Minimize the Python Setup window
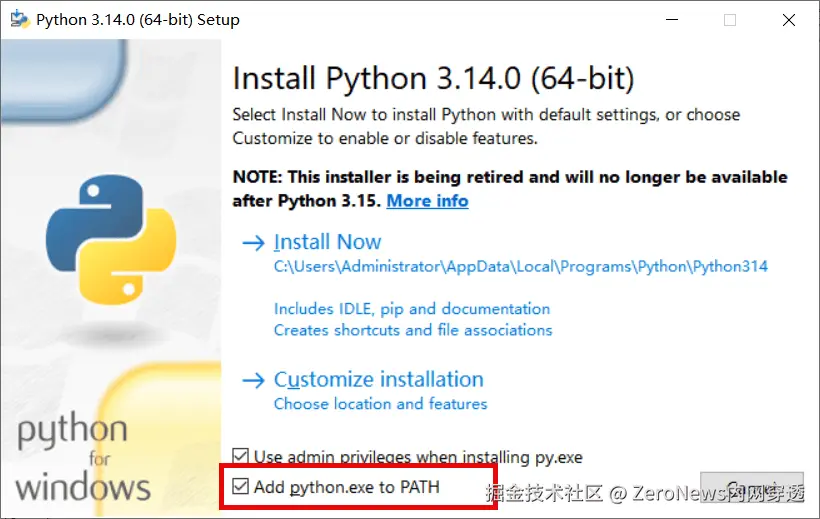 672,20
